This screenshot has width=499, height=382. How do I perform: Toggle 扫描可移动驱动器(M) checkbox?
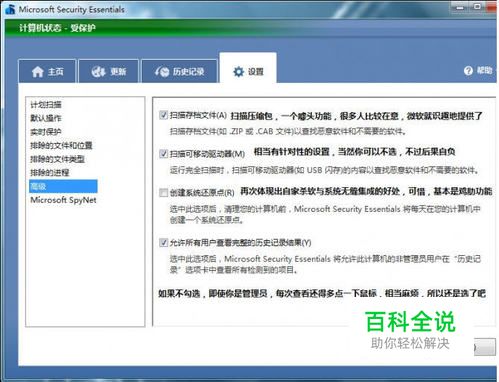[x=163, y=154]
